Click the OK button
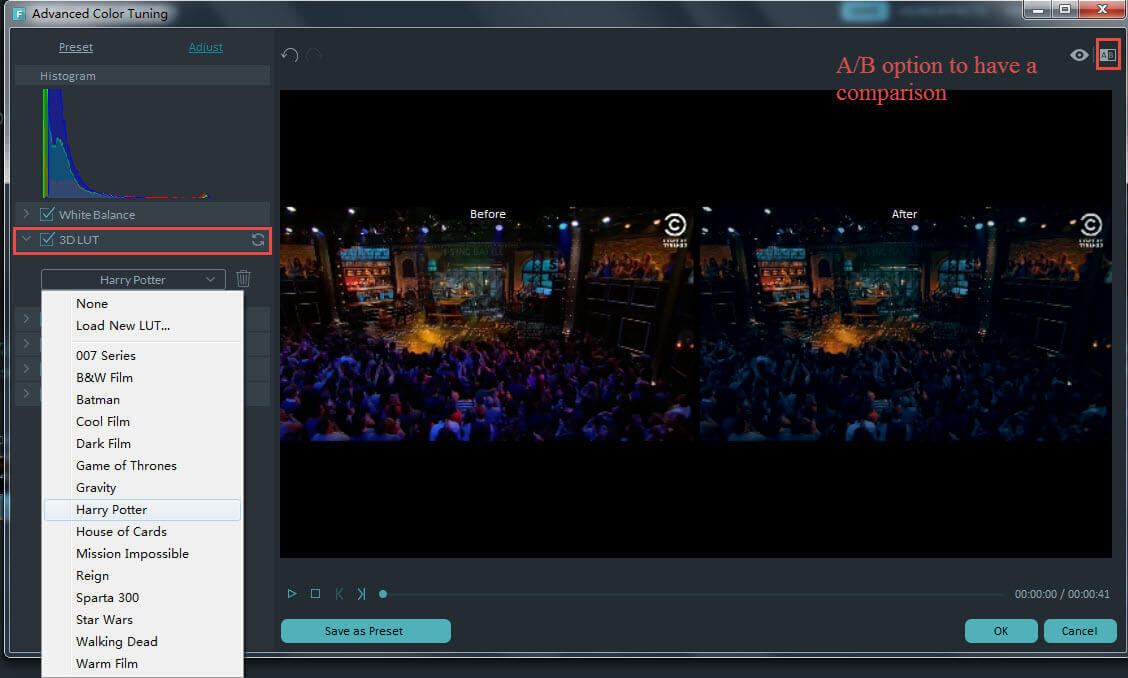 click(x=1000, y=631)
